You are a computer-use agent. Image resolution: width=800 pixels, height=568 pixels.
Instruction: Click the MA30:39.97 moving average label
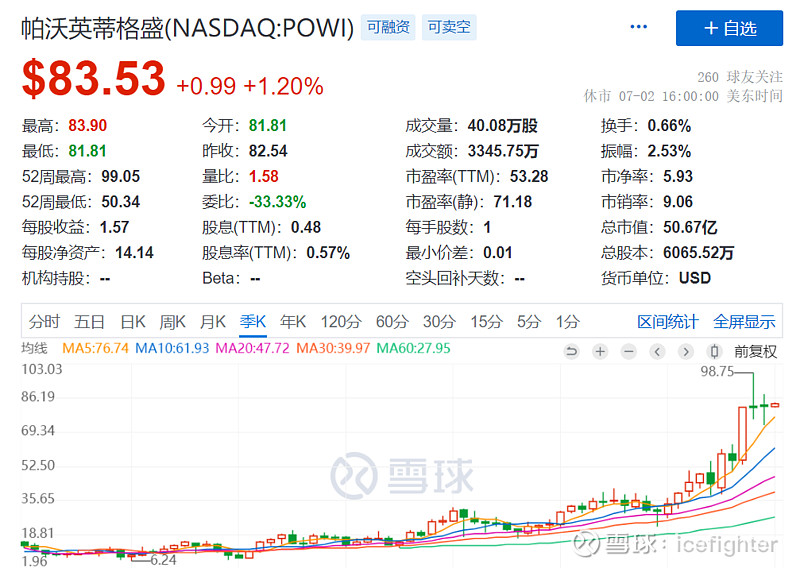click(333, 349)
